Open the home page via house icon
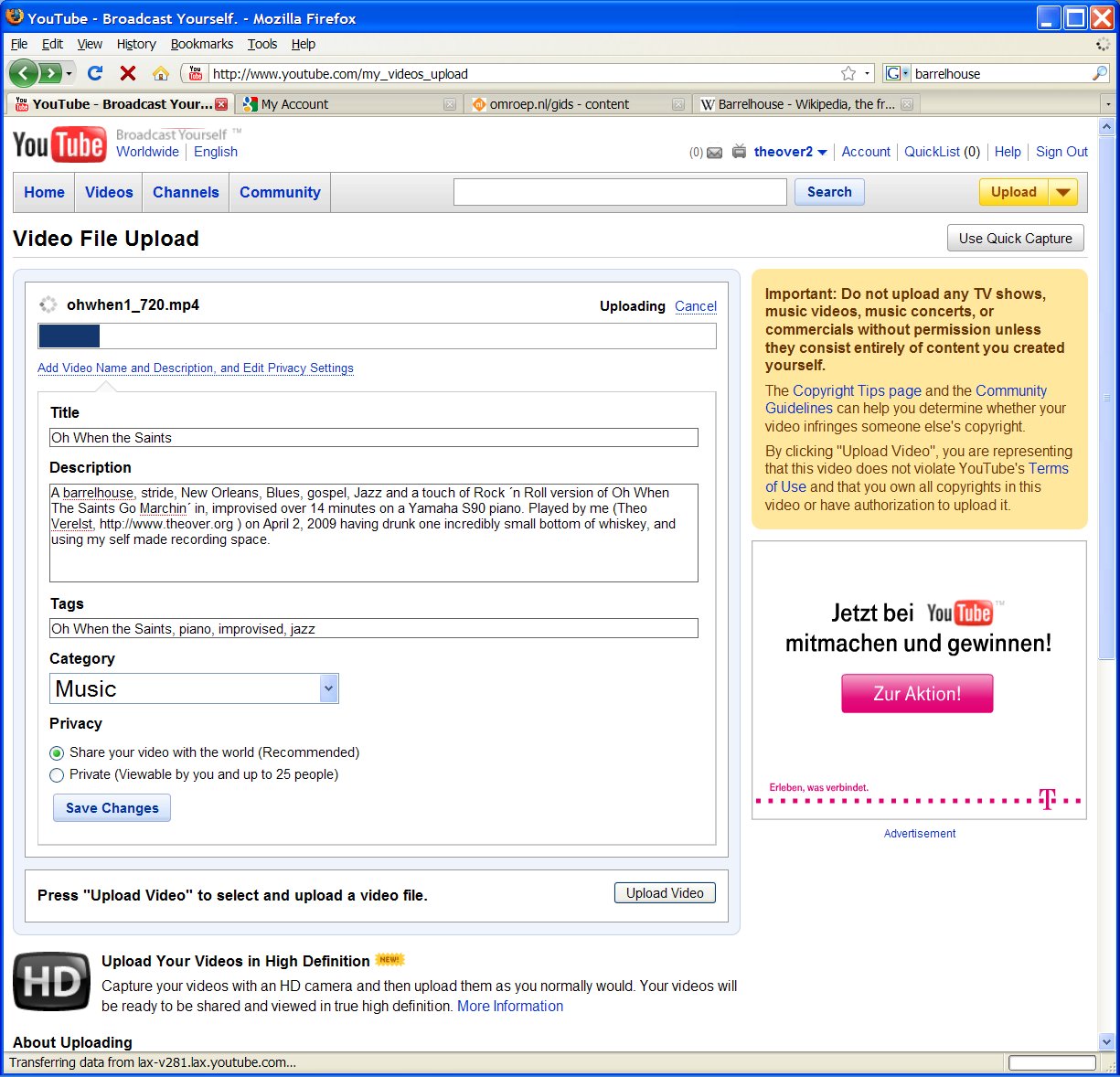This screenshot has width=1120, height=1077. [161, 73]
